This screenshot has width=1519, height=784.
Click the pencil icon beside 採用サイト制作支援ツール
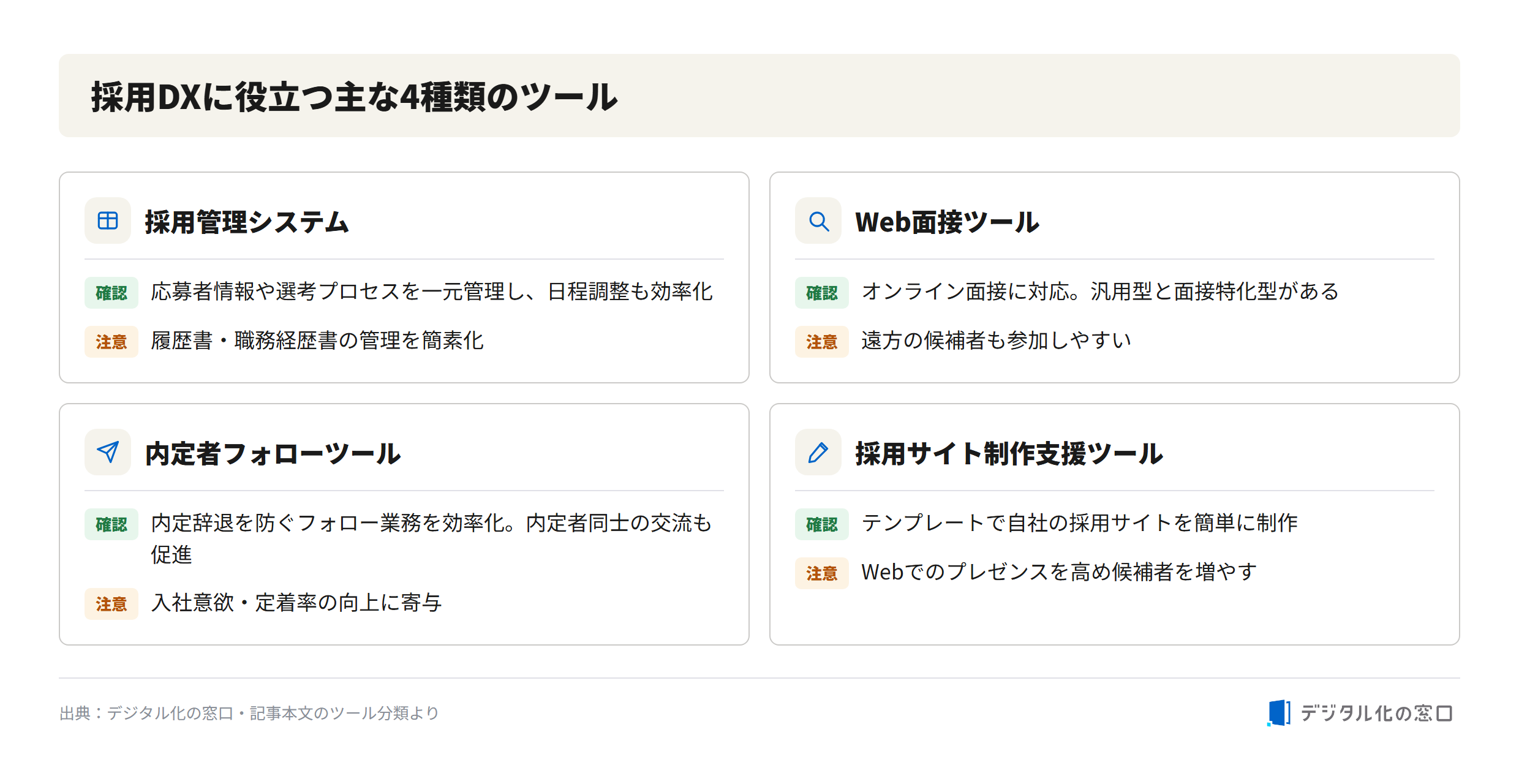818,452
